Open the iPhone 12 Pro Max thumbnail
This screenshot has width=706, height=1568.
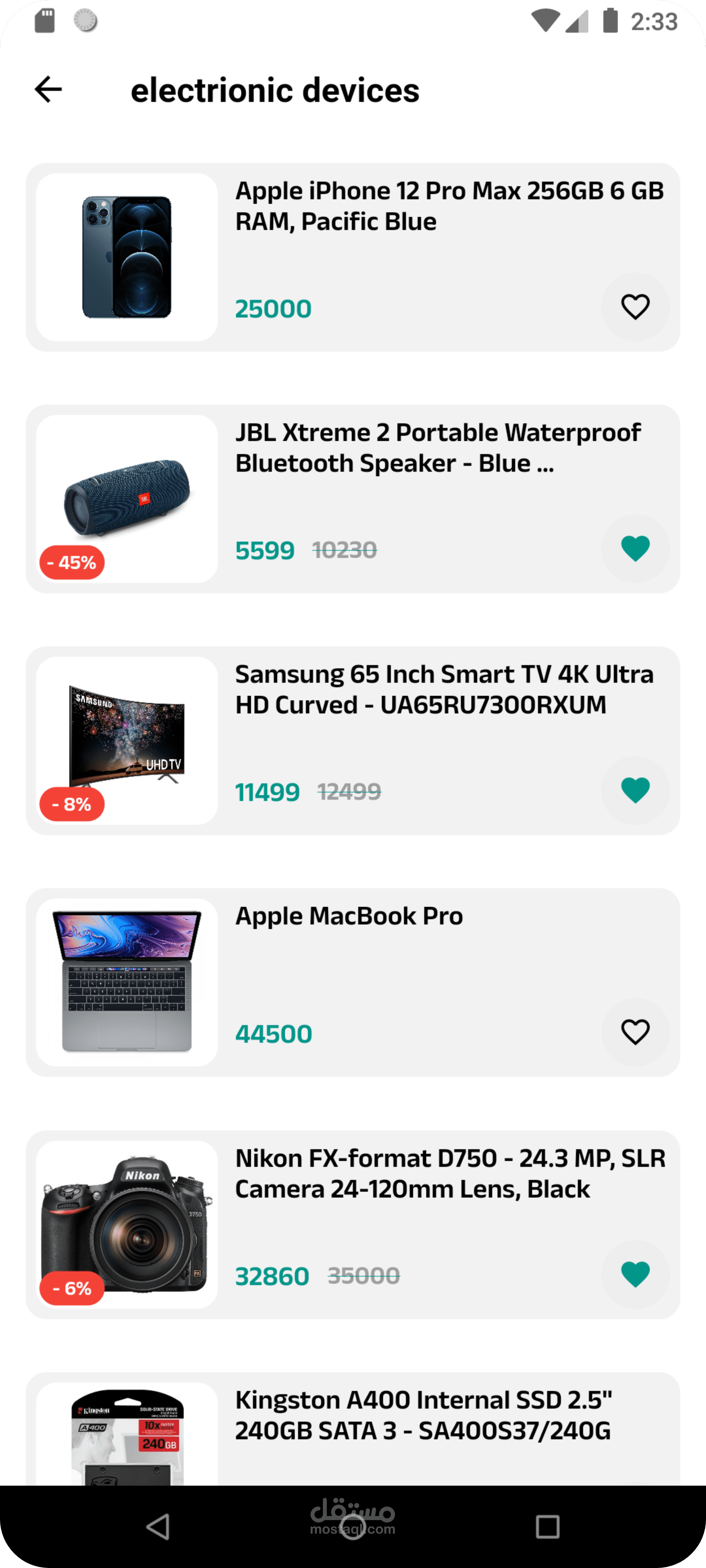(127, 257)
